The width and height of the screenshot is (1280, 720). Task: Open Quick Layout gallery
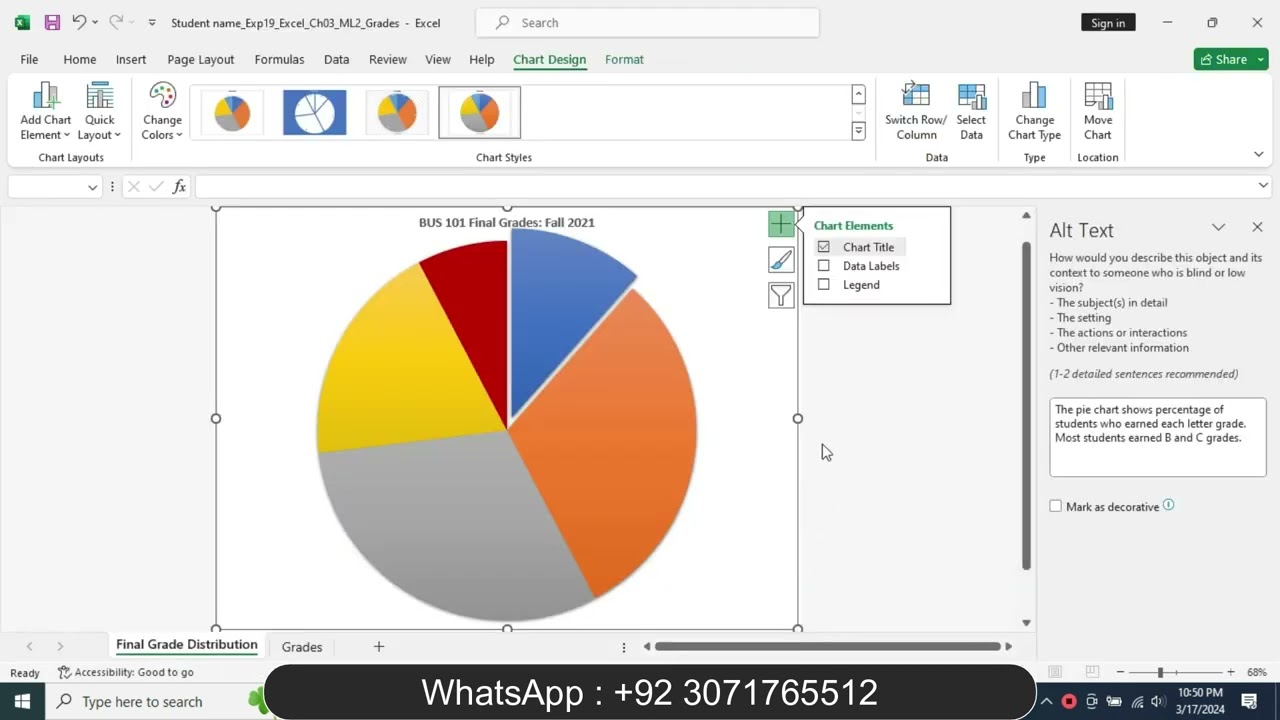pos(99,112)
